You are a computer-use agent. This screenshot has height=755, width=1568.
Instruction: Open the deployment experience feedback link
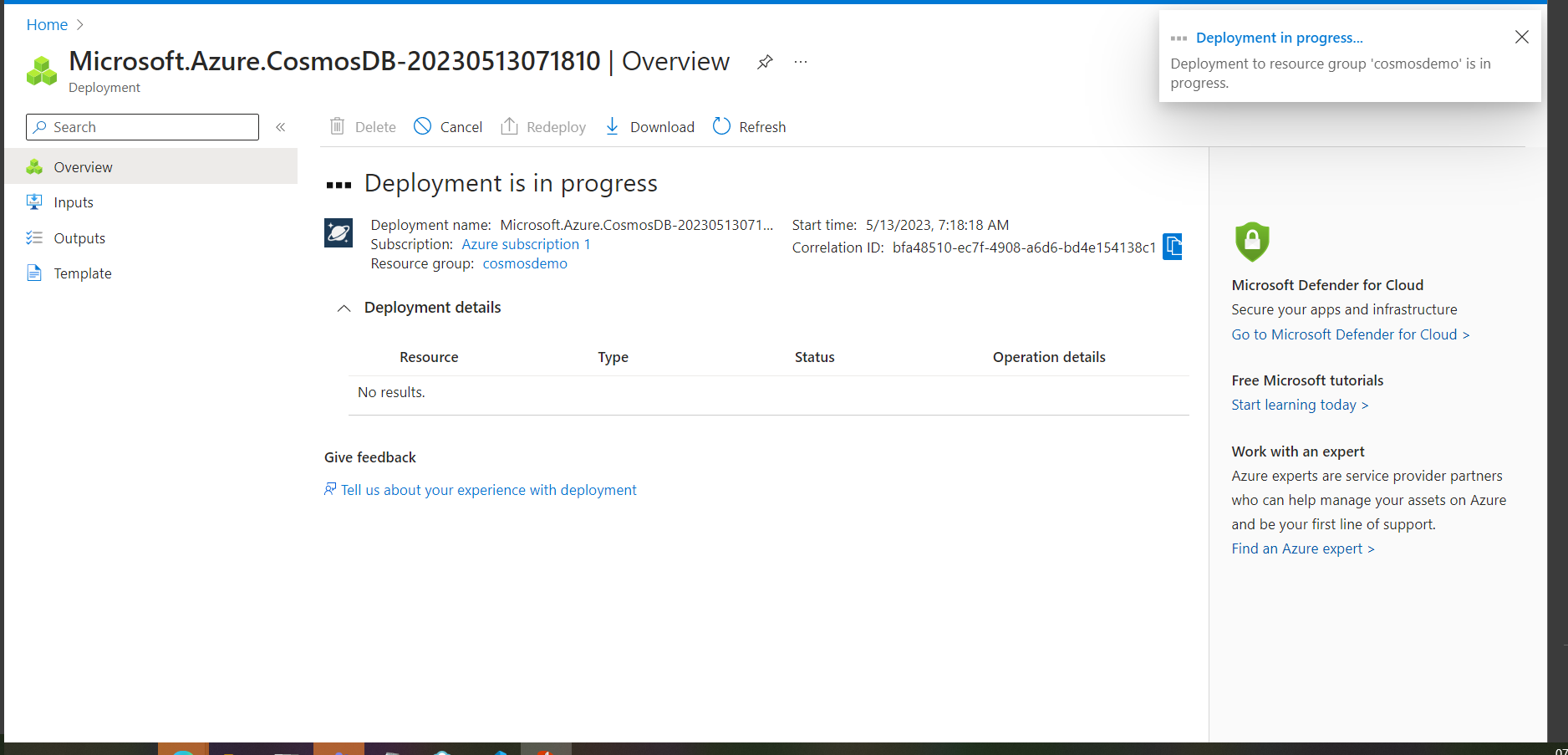[481, 490]
